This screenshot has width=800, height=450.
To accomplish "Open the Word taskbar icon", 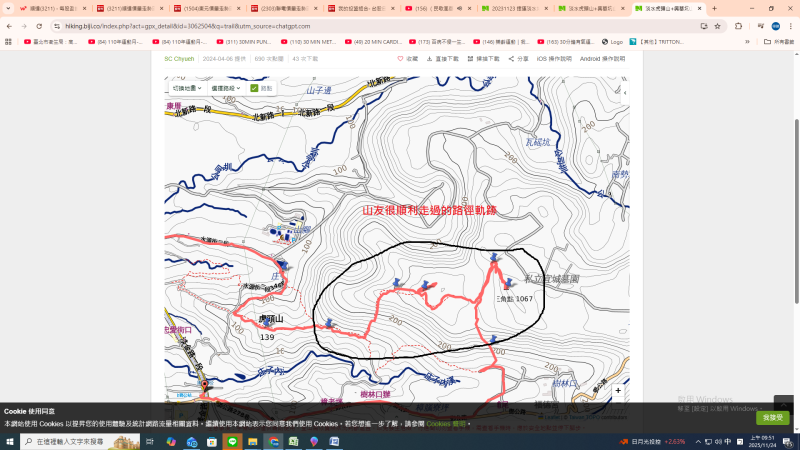I will [334, 441].
